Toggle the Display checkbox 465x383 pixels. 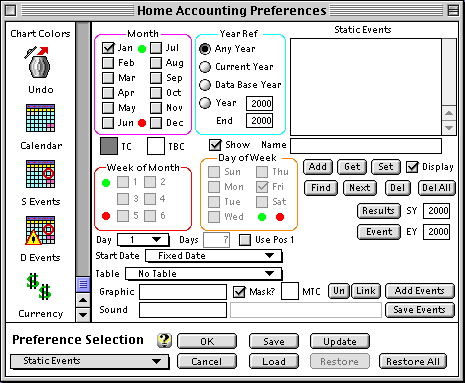pyautogui.click(x=412, y=167)
